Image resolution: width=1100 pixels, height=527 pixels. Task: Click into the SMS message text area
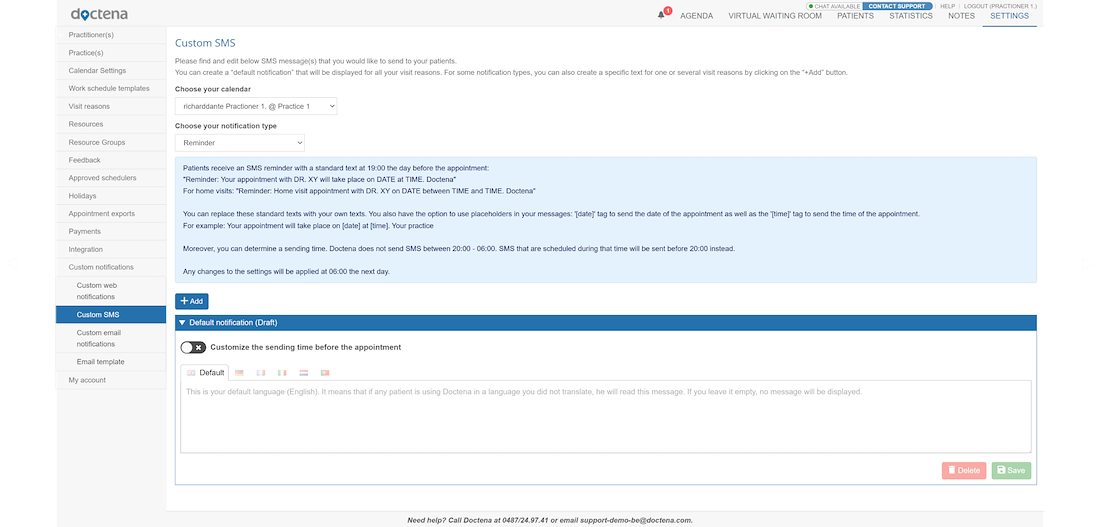605,417
